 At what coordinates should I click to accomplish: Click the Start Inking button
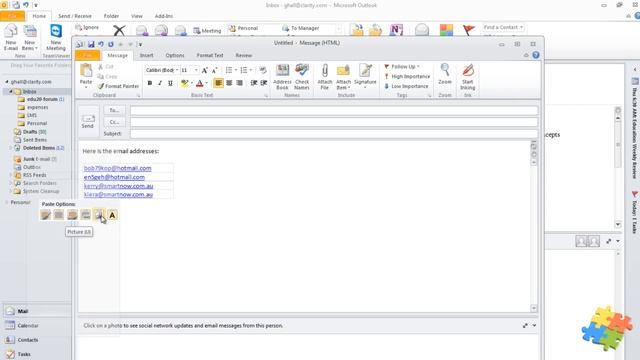click(467, 77)
